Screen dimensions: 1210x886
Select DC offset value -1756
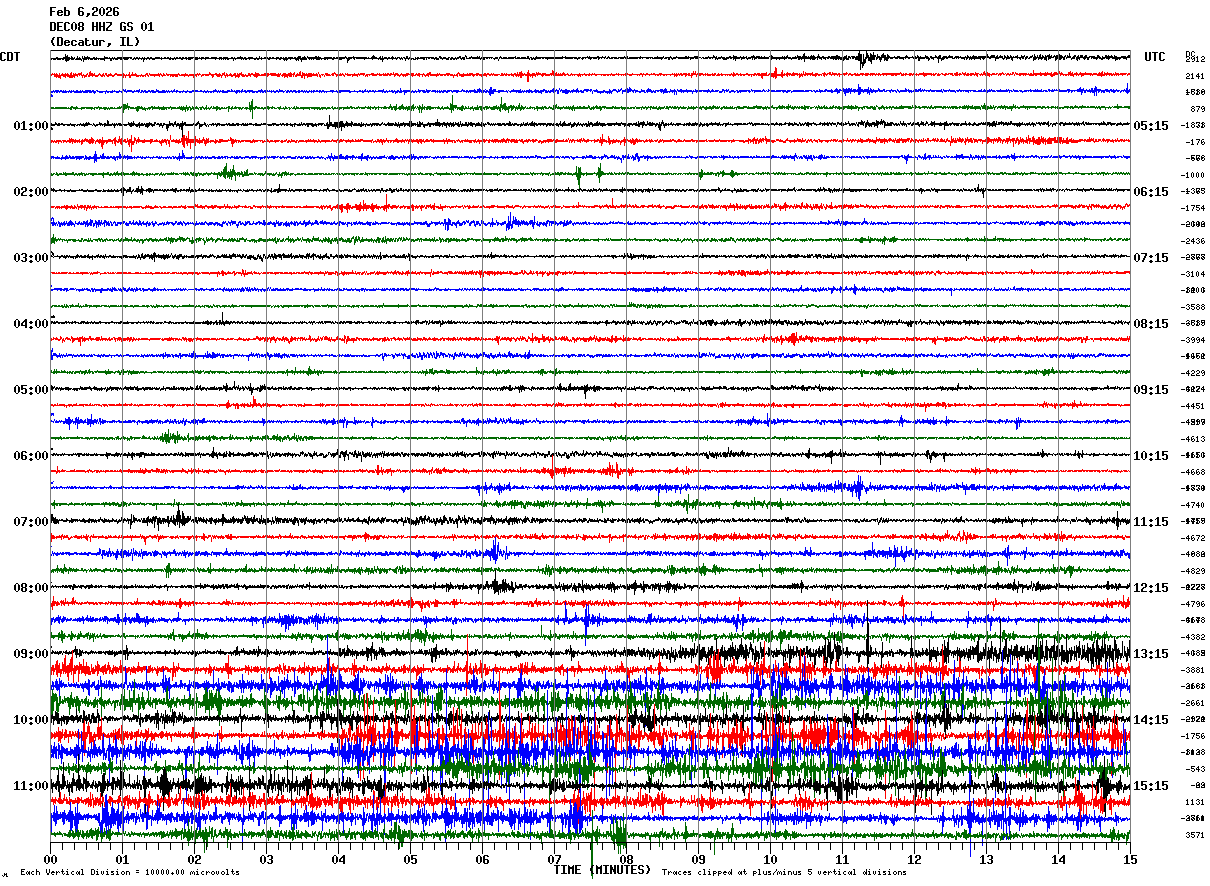(x=1193, y=736)
